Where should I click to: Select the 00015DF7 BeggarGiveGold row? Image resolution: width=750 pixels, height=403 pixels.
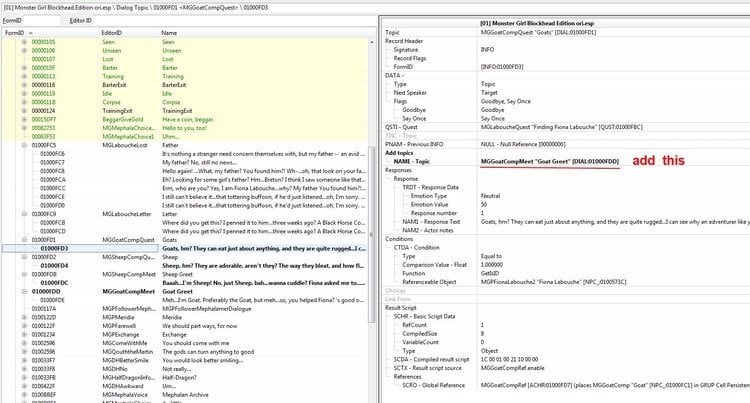(x=185, y=120)
